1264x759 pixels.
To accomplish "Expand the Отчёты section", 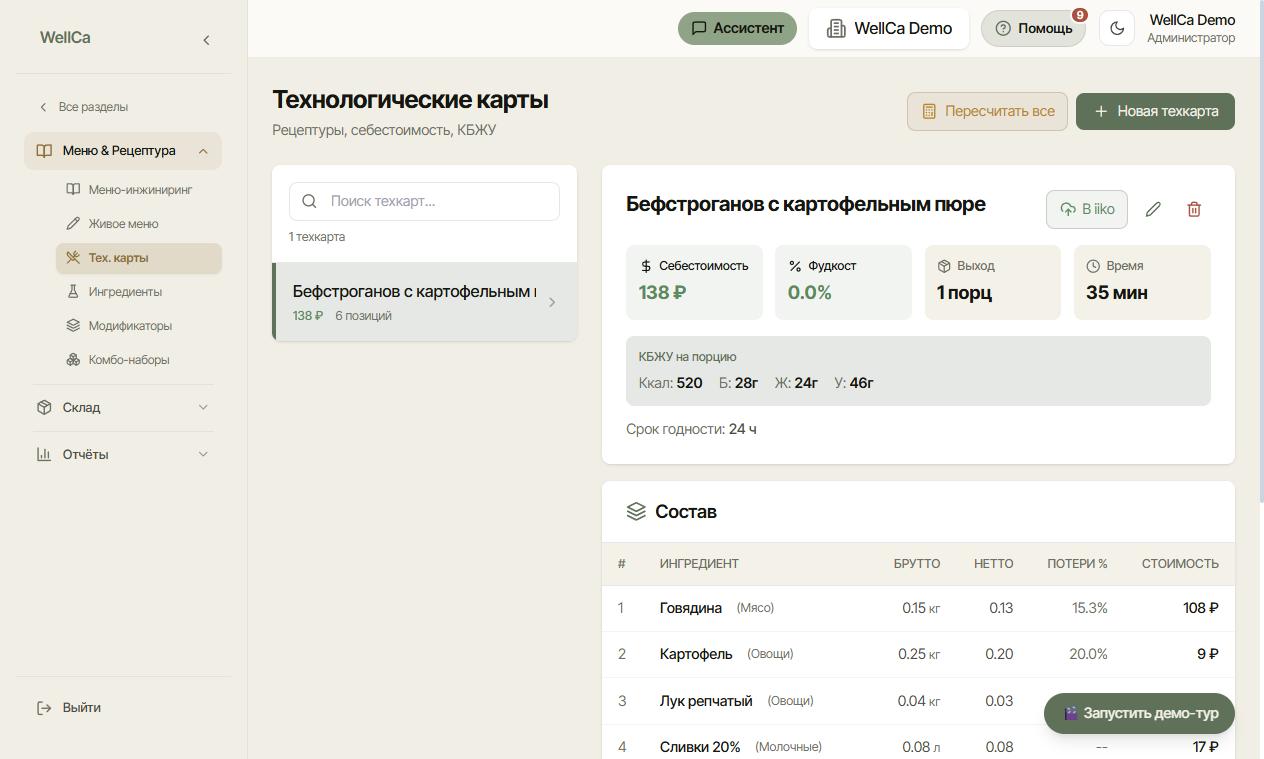I will [x=123, y=455].
